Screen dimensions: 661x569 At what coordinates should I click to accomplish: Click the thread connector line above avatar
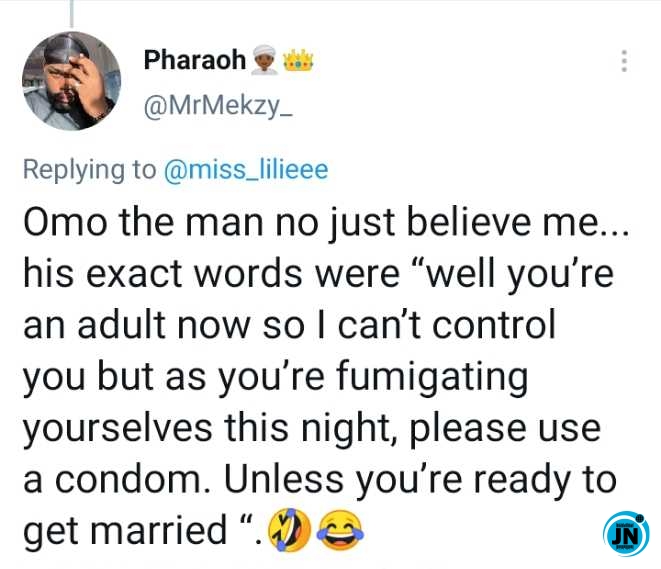coord(72,13)
